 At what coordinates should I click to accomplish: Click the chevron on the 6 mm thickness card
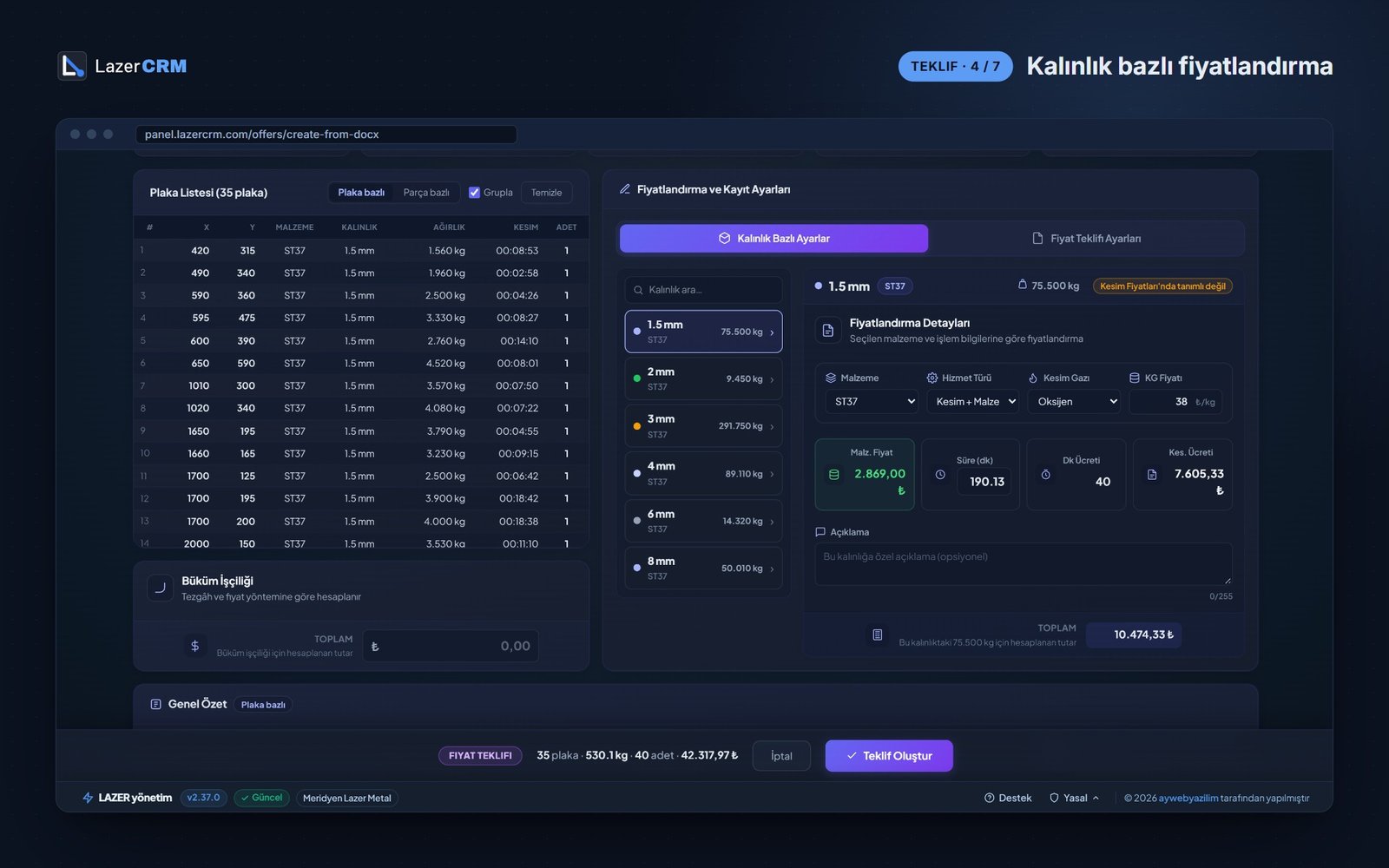point(772,522)
